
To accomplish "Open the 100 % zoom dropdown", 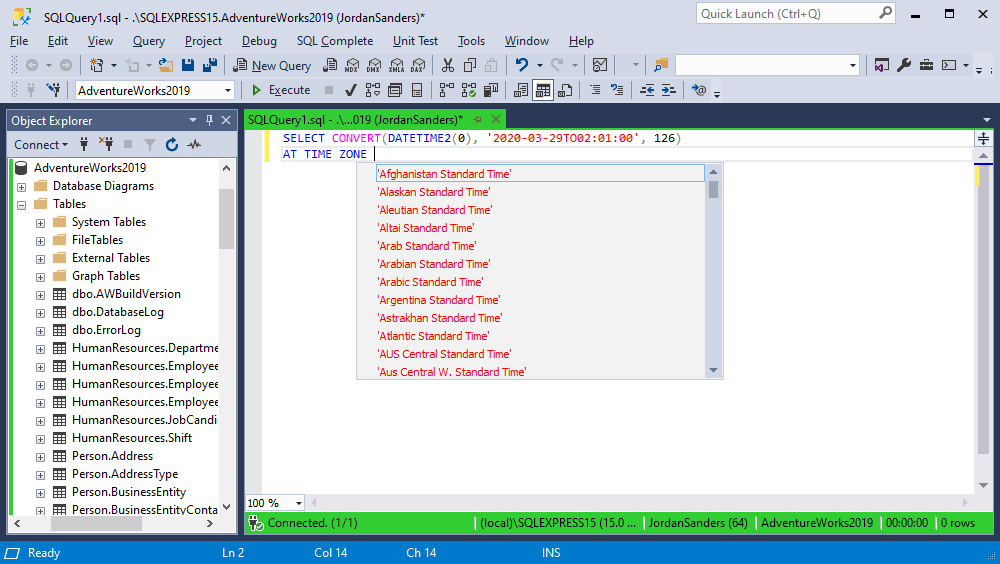I will 298,503.
